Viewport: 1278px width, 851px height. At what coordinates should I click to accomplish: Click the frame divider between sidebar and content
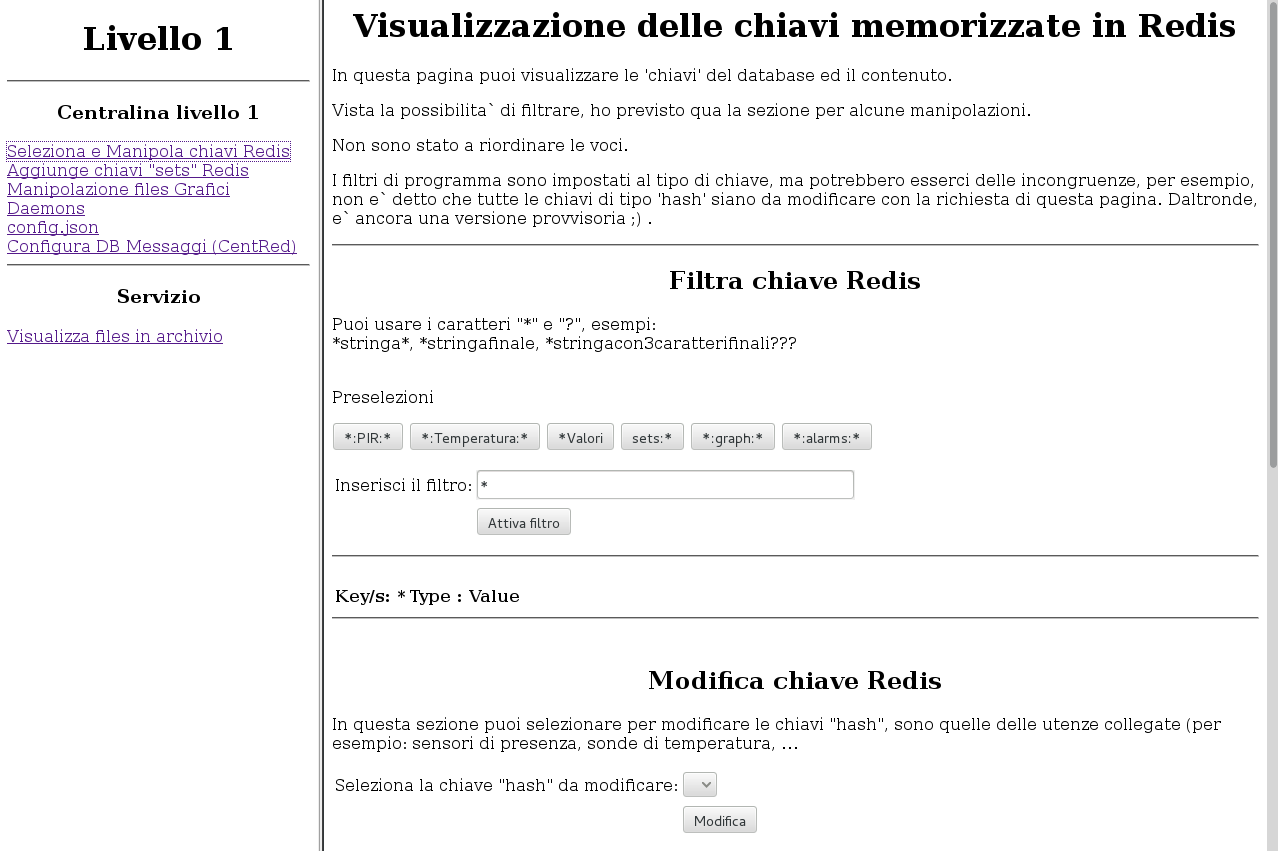click(321, 425)
